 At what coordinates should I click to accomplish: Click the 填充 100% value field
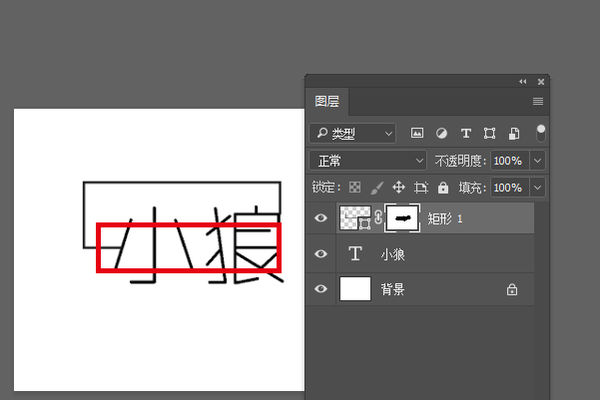coord(510,188)
